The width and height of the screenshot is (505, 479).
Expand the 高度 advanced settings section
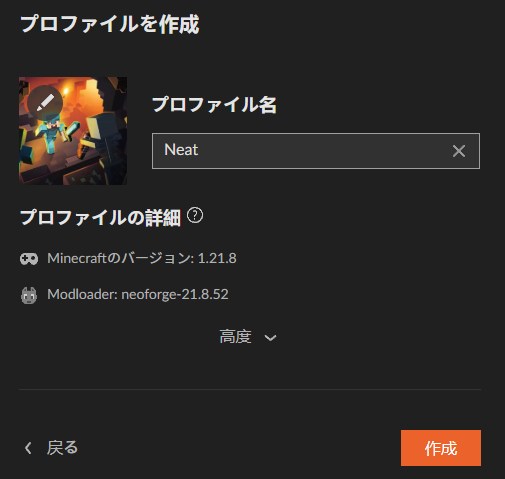248,337
